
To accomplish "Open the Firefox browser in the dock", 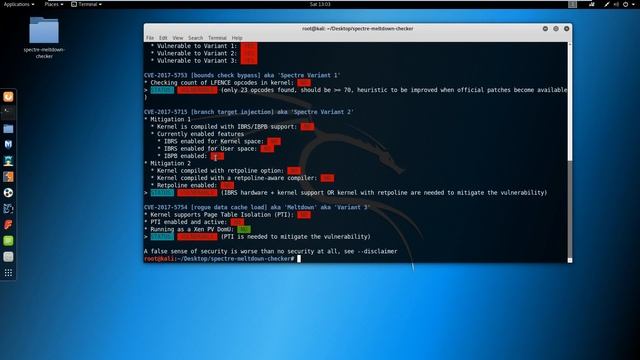I will (x=8, y=97).
